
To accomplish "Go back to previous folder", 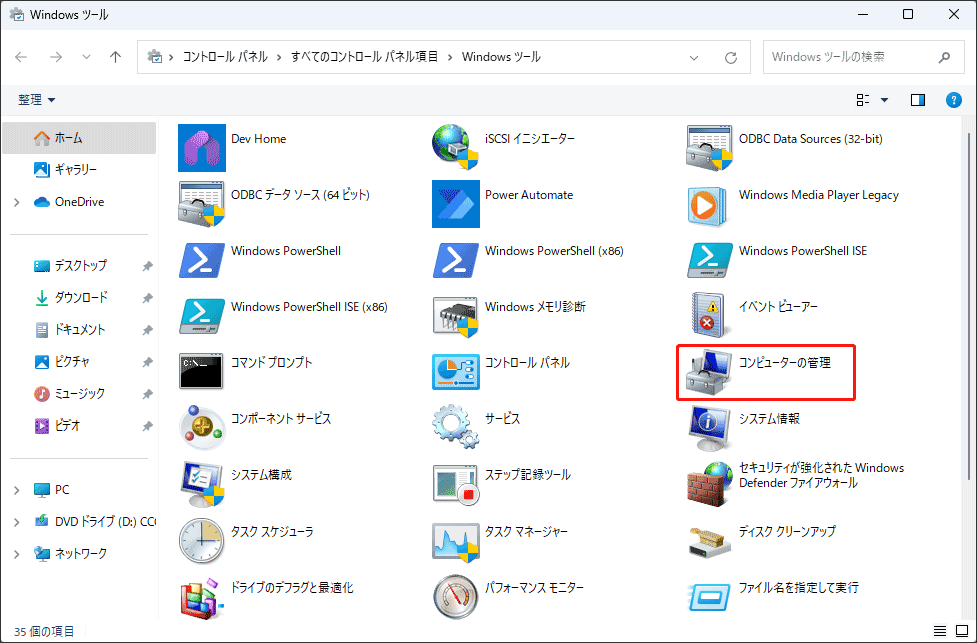I will point(21,57).
